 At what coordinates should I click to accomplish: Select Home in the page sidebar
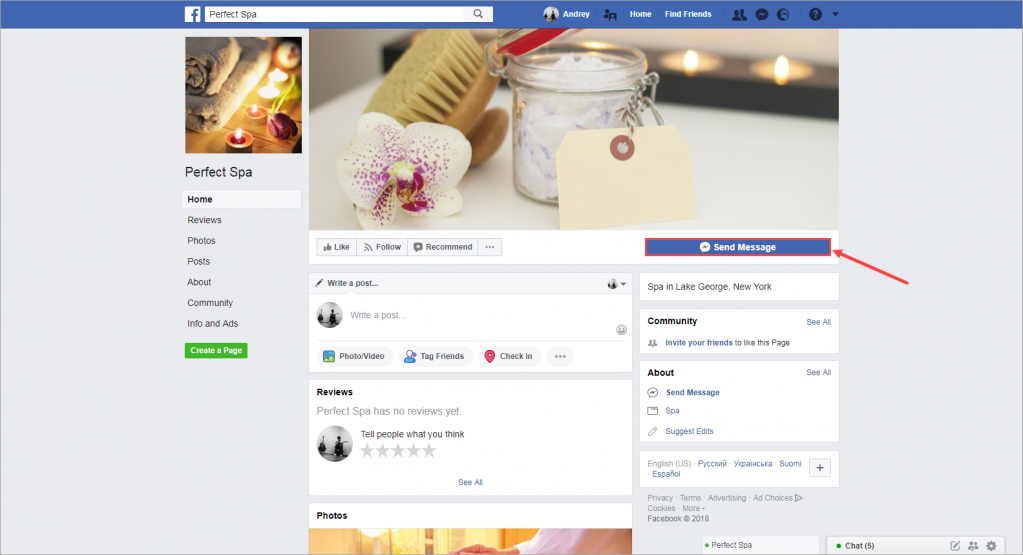pos(241,199)
